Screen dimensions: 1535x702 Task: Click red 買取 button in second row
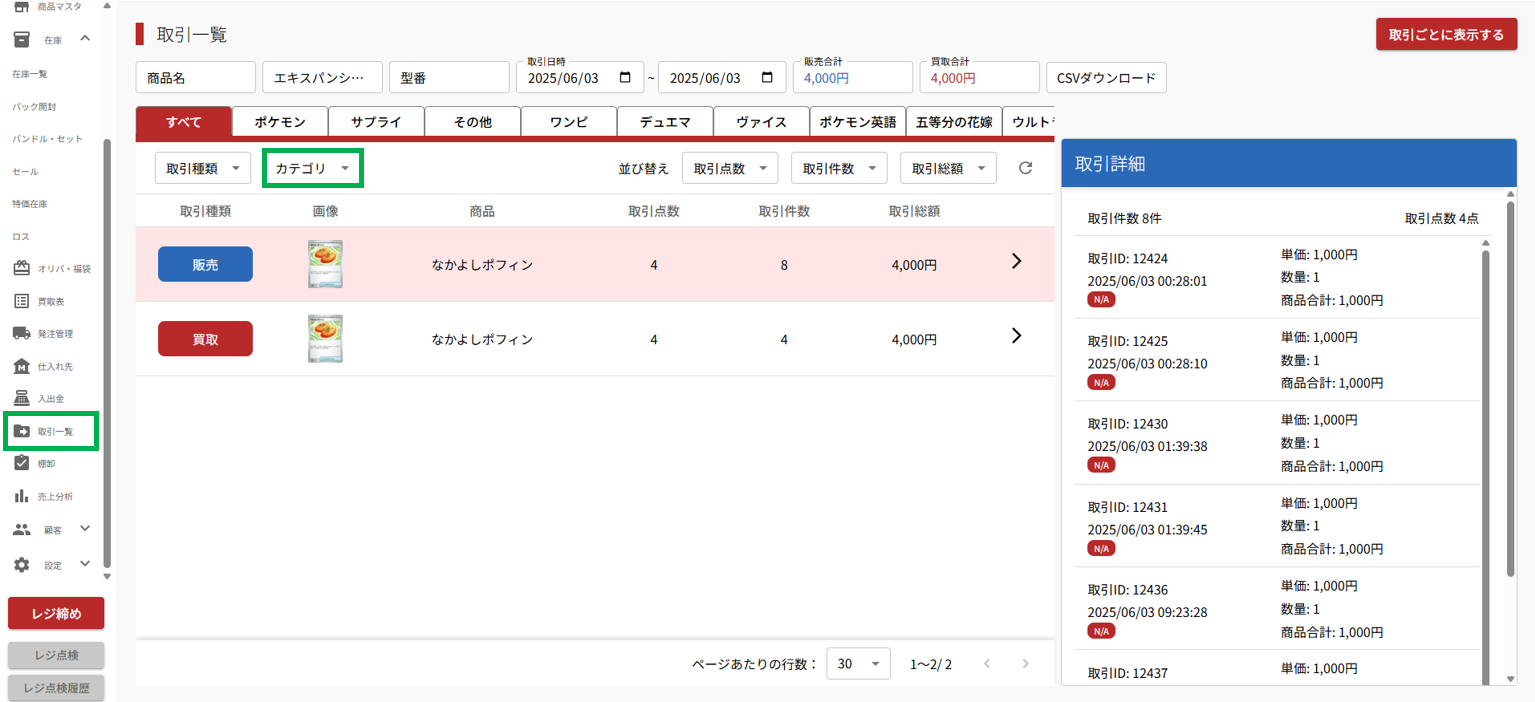[205, 339]
